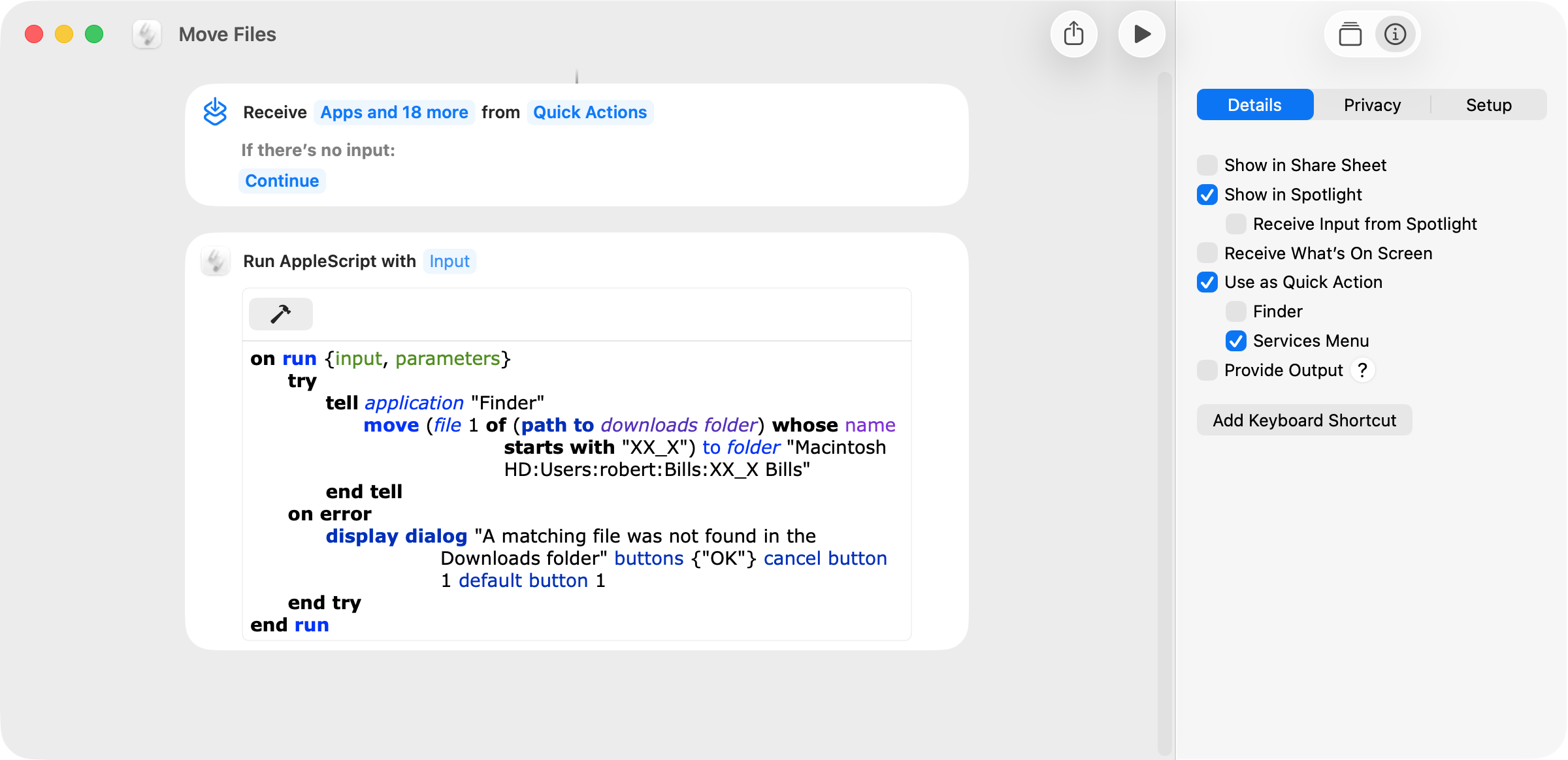The image size is (1568, 760).
Task: Click the Run AppleScript action icon
Action: click(215, 261)
